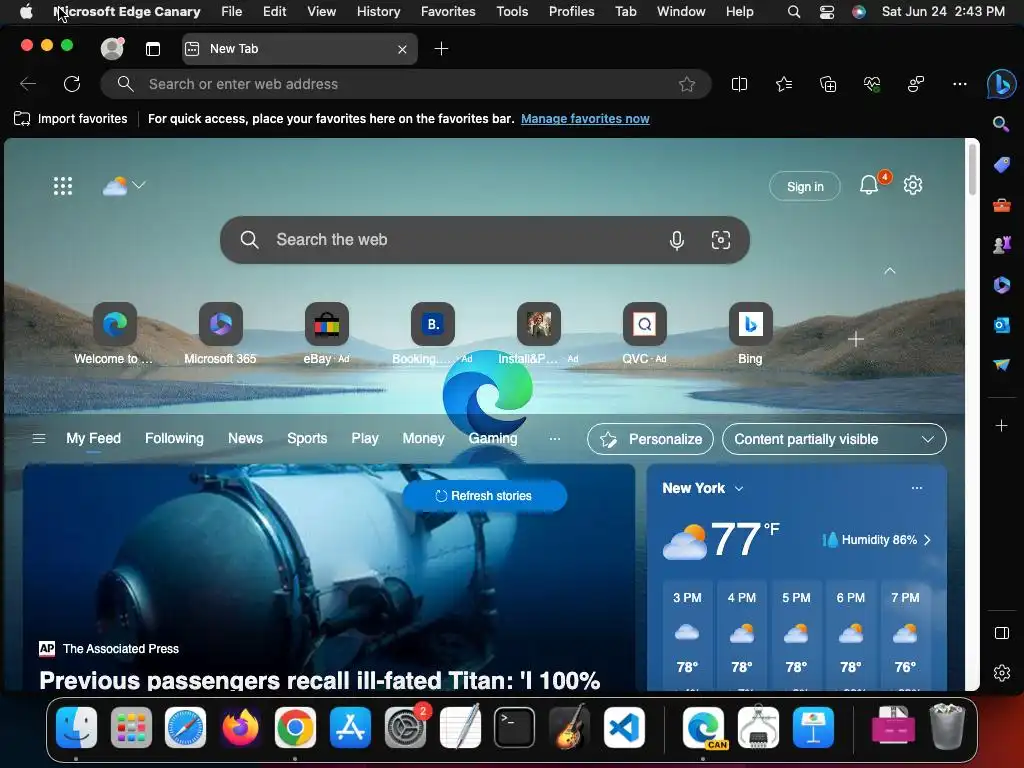Collapse the quick links section
This screenshot has height=768, width=1024.
[889, 270]
